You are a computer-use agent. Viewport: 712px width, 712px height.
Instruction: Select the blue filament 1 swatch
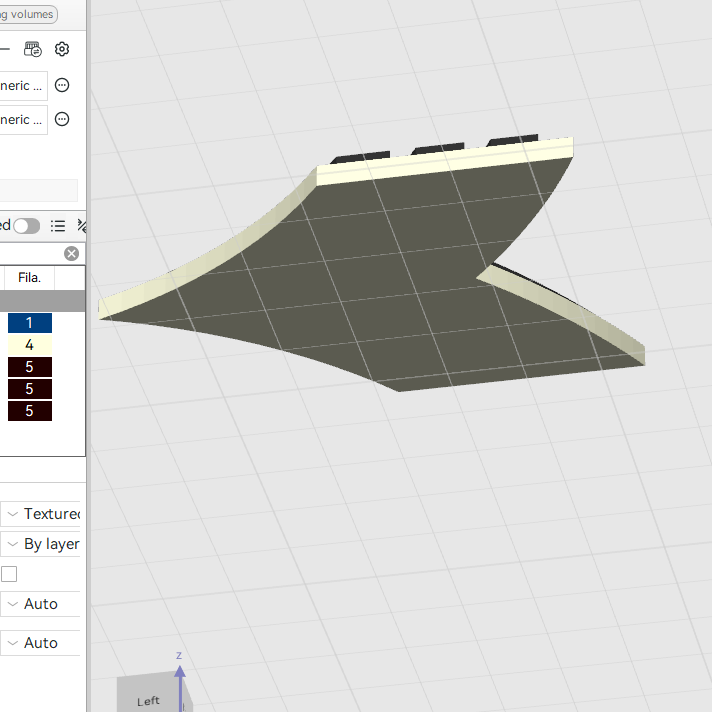pyautogui.click(x=30, y=323)
